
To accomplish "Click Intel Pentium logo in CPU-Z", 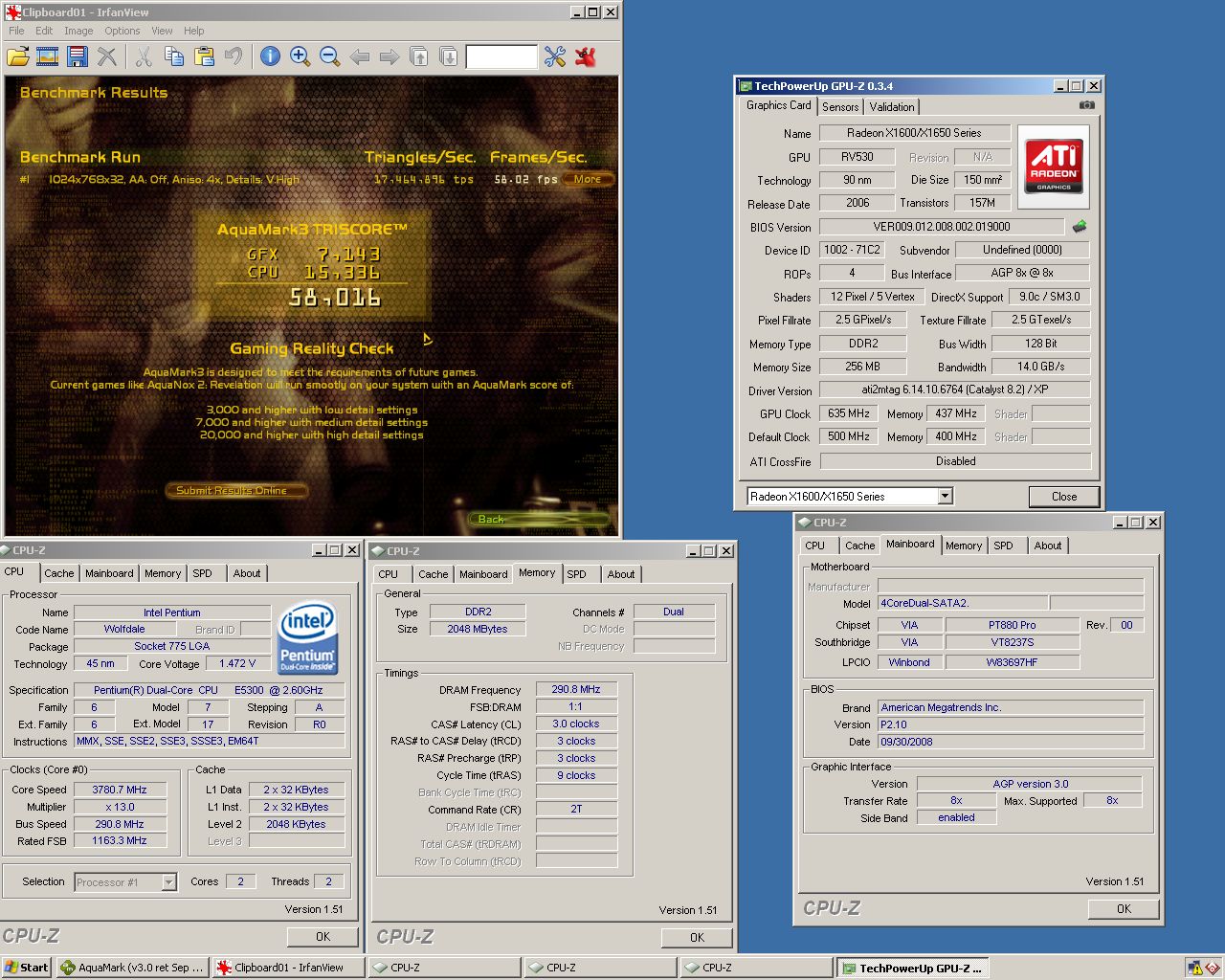I will (x=307, y=637).
